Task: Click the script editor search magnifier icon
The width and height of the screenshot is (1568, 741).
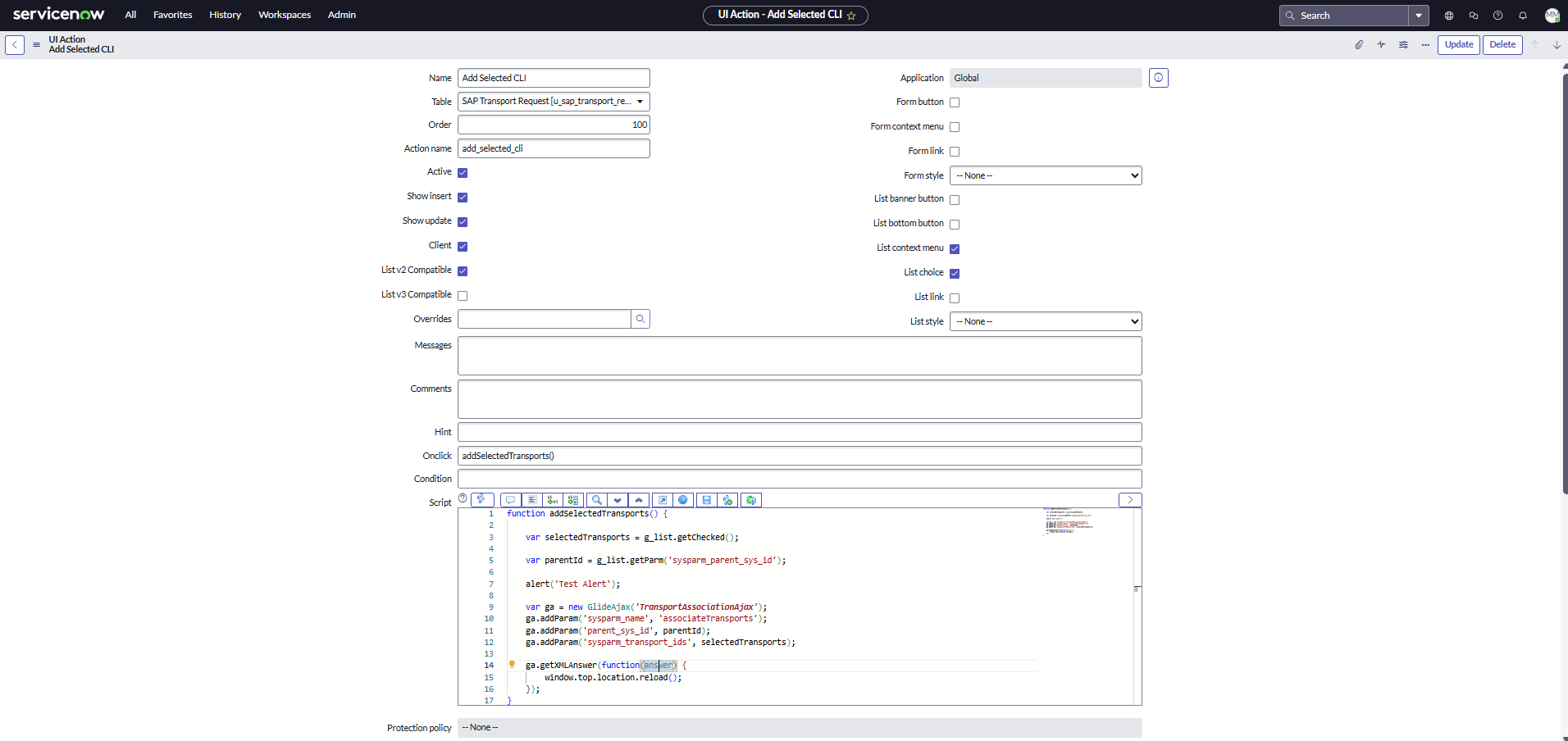Action: pos(597,500)
